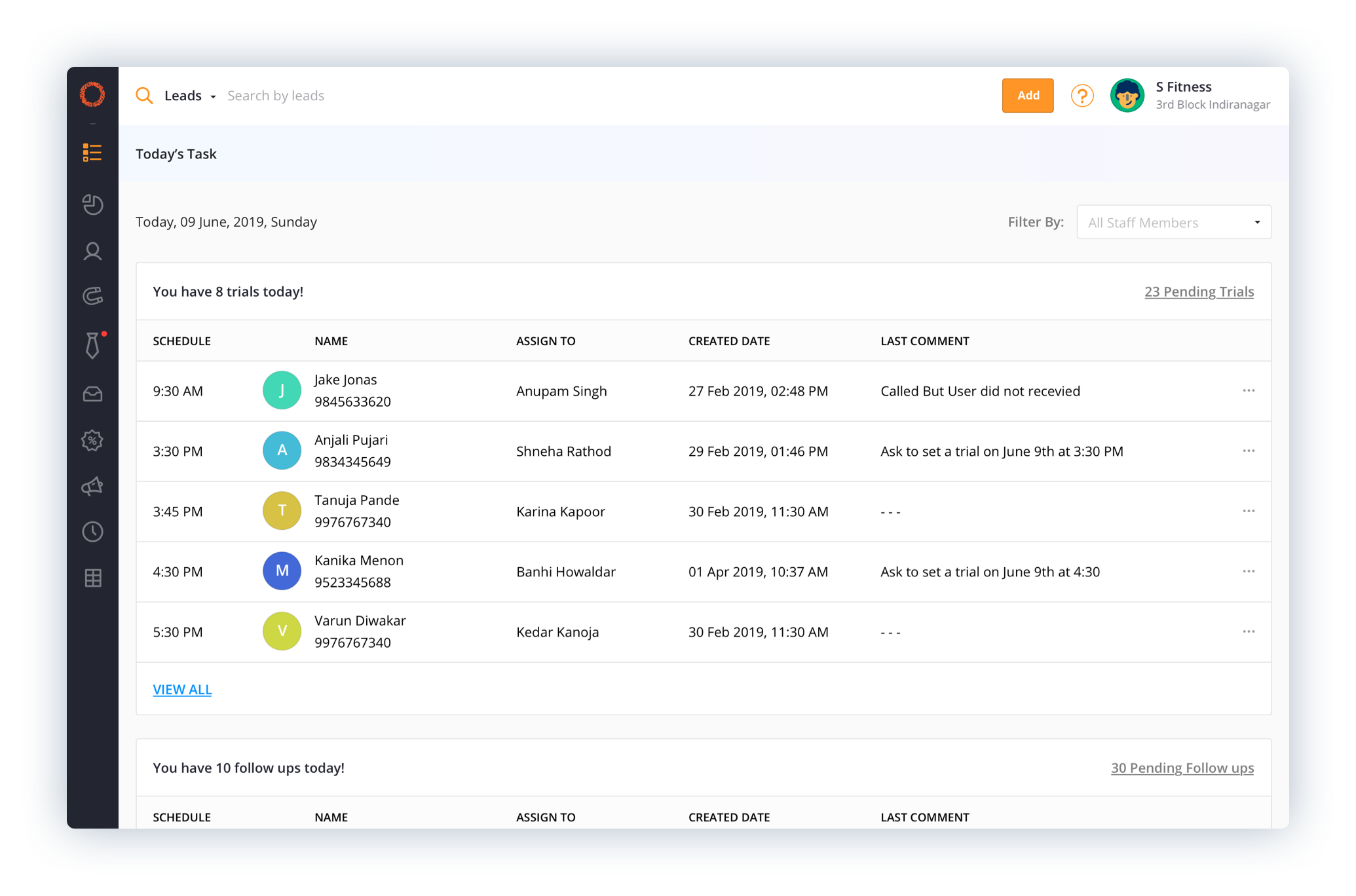Click the Search by leads input field

276,96
